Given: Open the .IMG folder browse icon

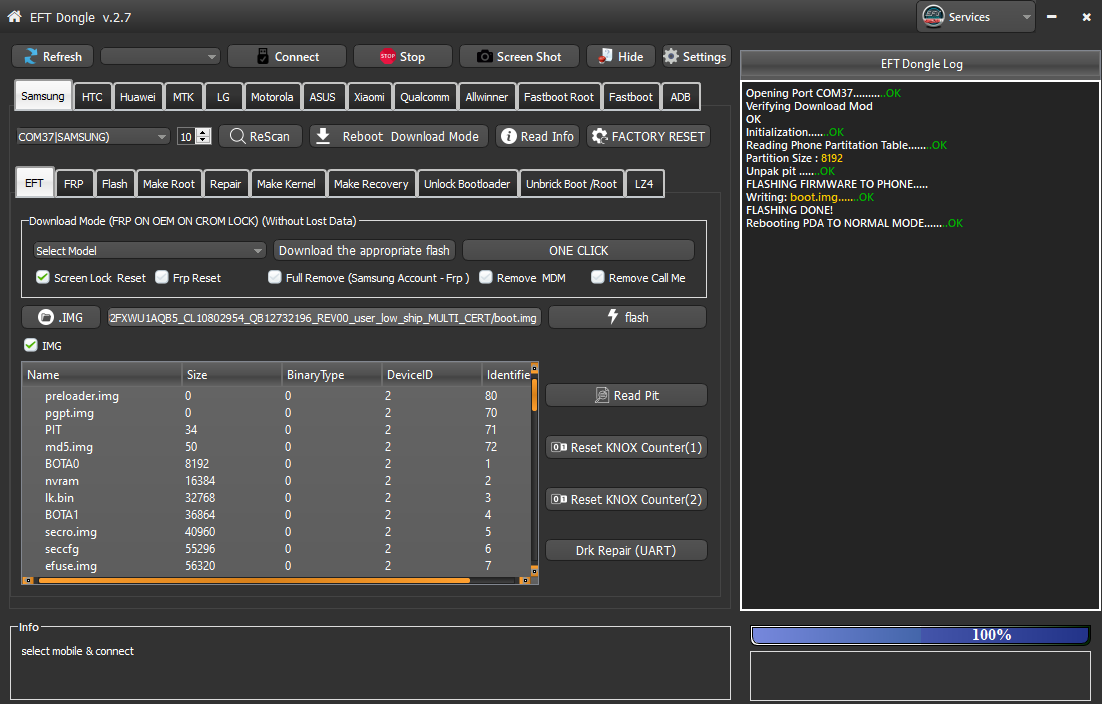Looking at the screenshot, I should pos(45,318).
